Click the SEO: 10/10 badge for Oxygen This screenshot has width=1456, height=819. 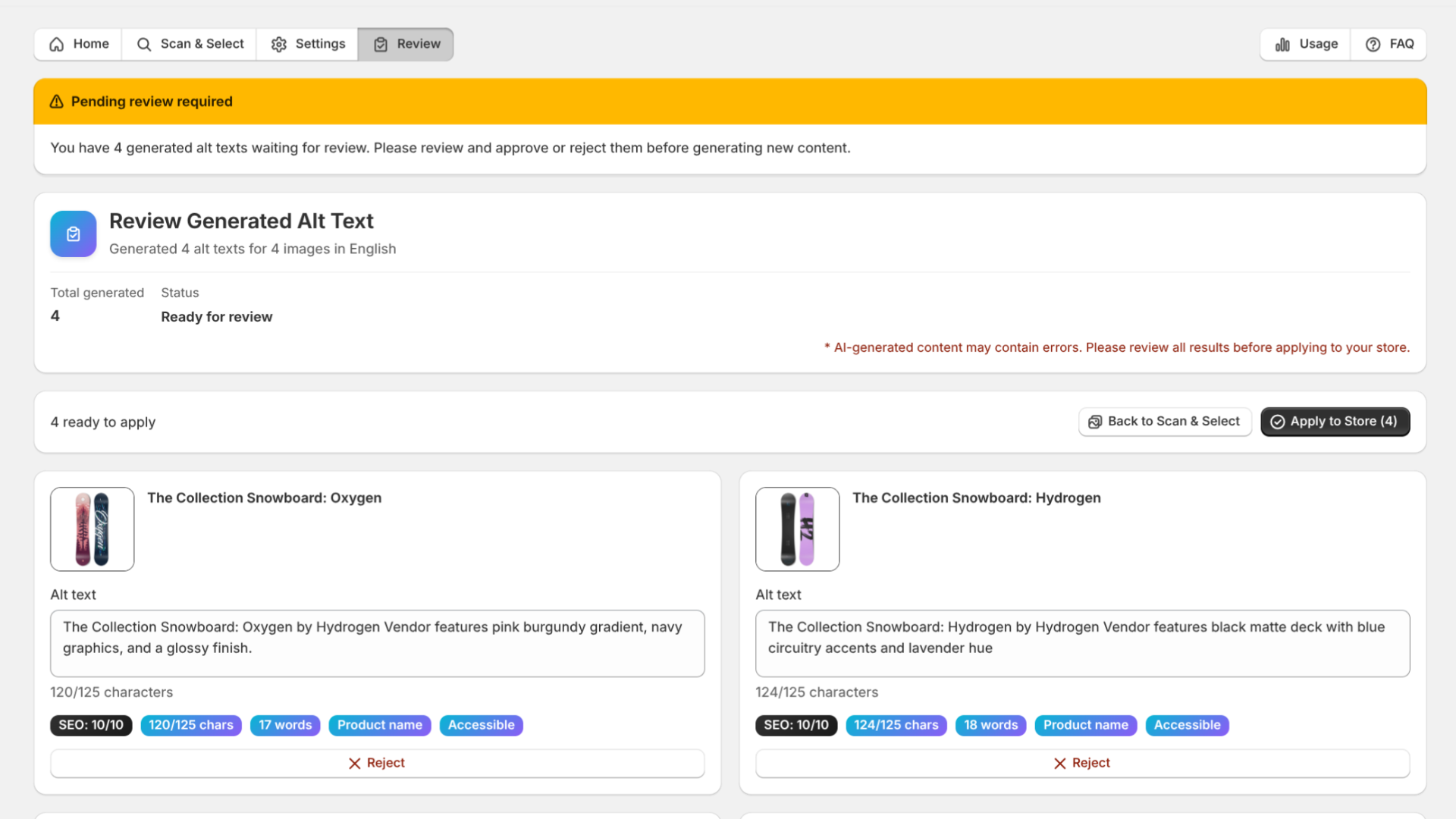(90, 725)
